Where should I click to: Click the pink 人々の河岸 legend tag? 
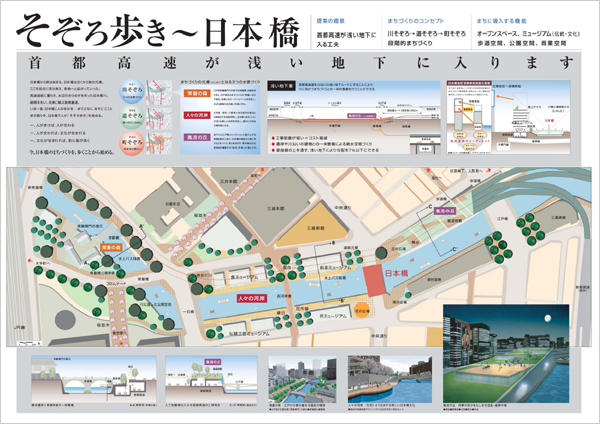click(x=198, y=112)
